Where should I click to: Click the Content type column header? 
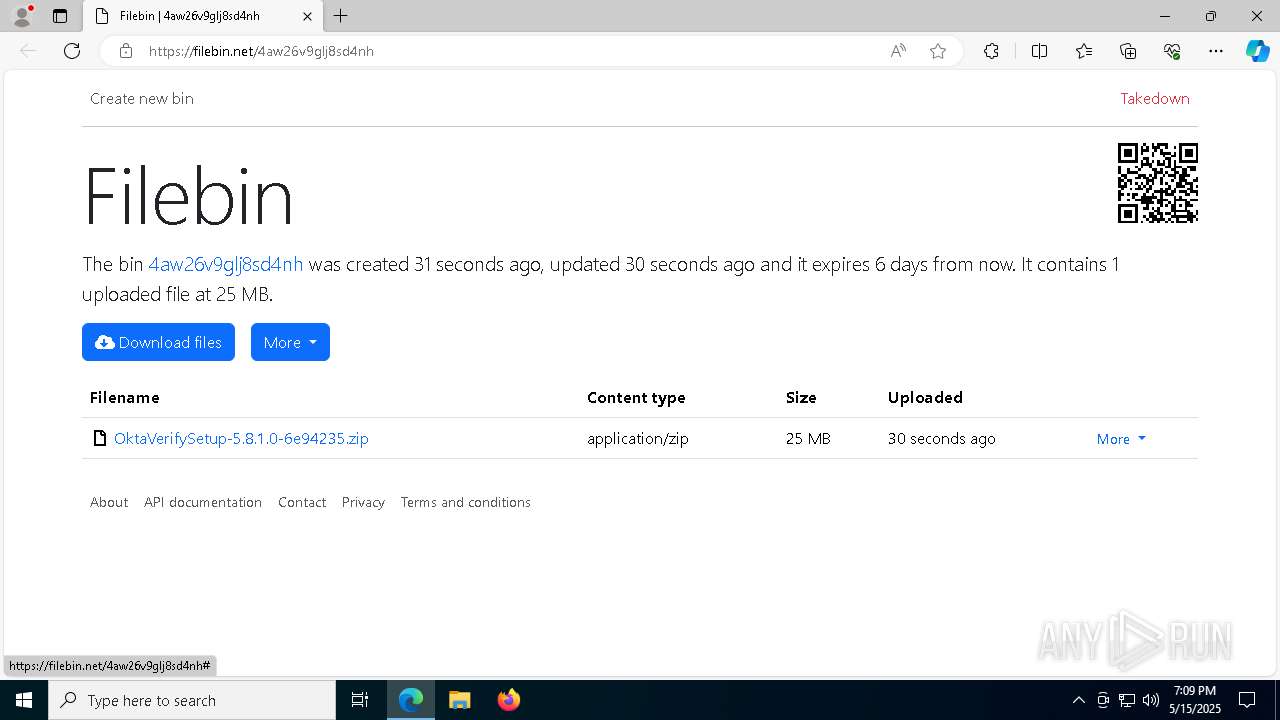click(636, 397)
